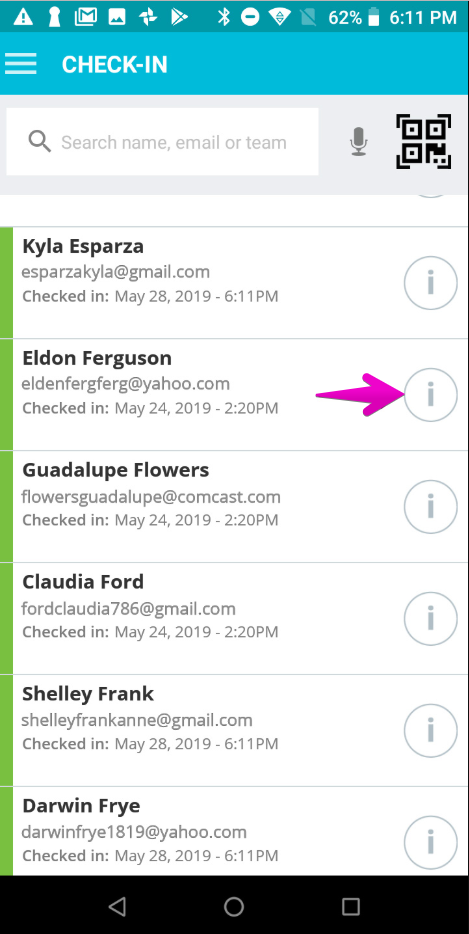Open the hamburger navigation menu

click(x=21, y=64)
